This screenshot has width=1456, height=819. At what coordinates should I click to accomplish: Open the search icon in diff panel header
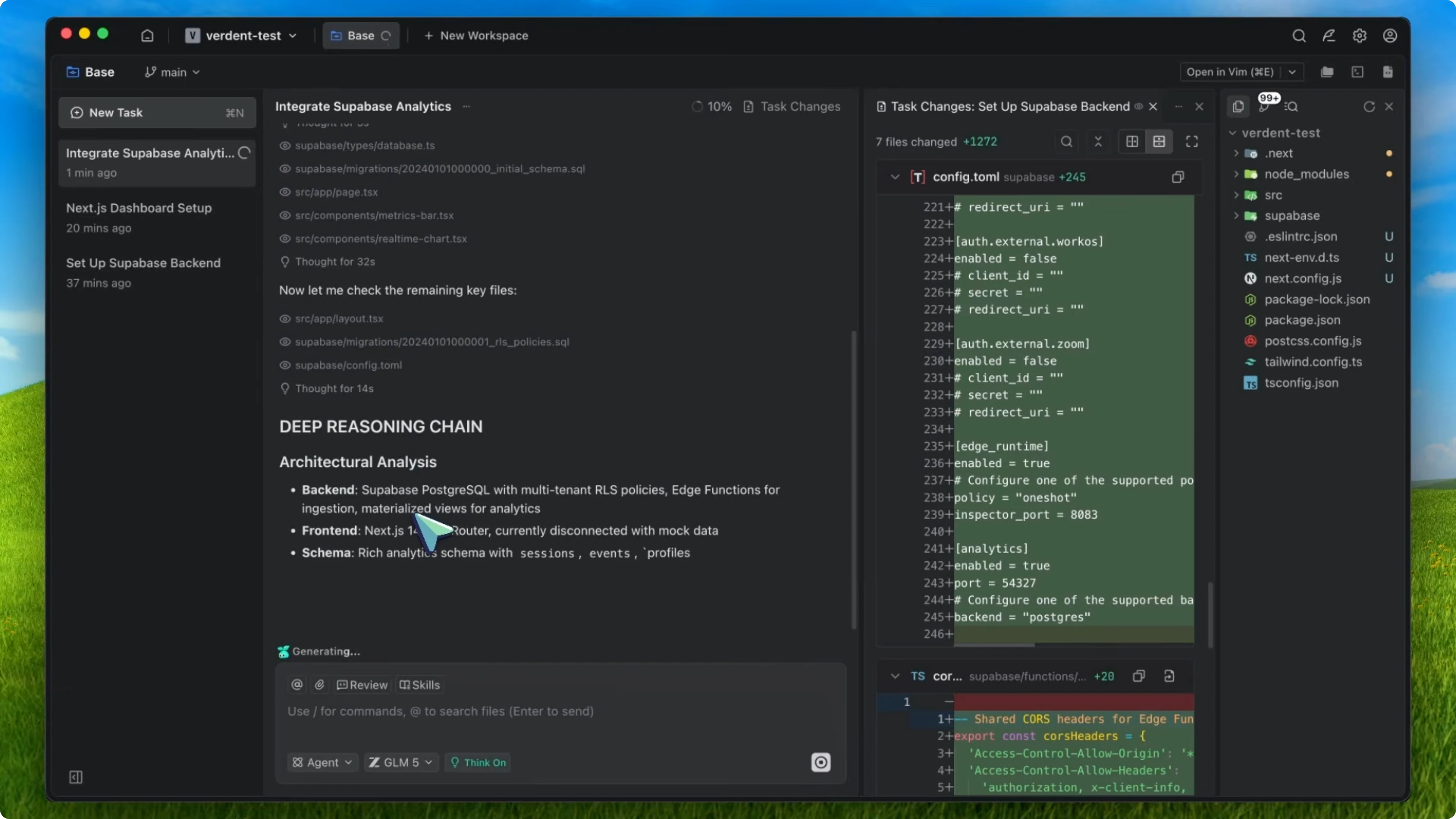click(1066, 141)
